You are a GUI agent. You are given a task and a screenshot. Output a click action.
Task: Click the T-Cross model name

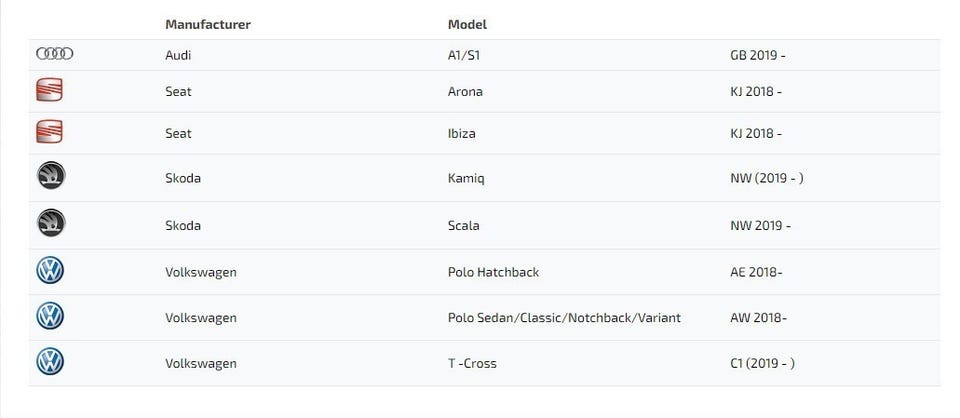pyautogui.click(x=472, y=363)
